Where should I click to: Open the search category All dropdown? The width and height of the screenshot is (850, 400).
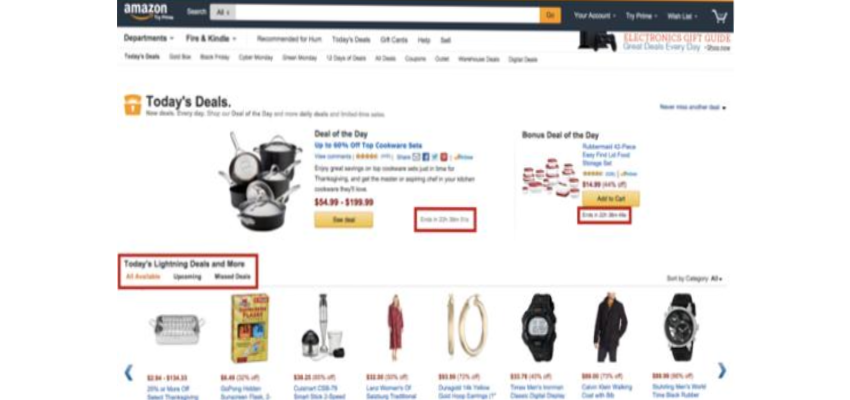pos(222,12)
